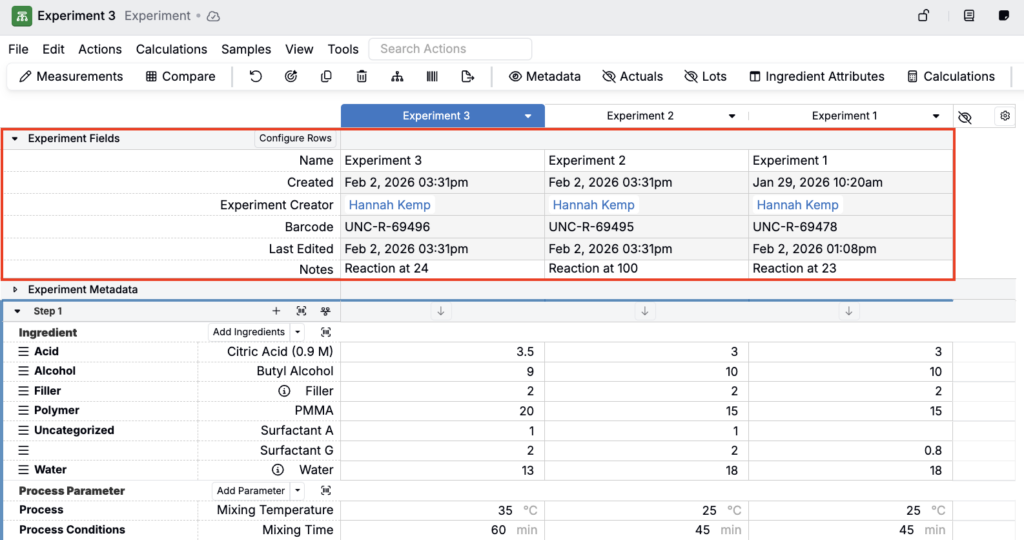Open the Calculations menu
The width and height of the screenshot is (1024, 540).
coord(171,49)
